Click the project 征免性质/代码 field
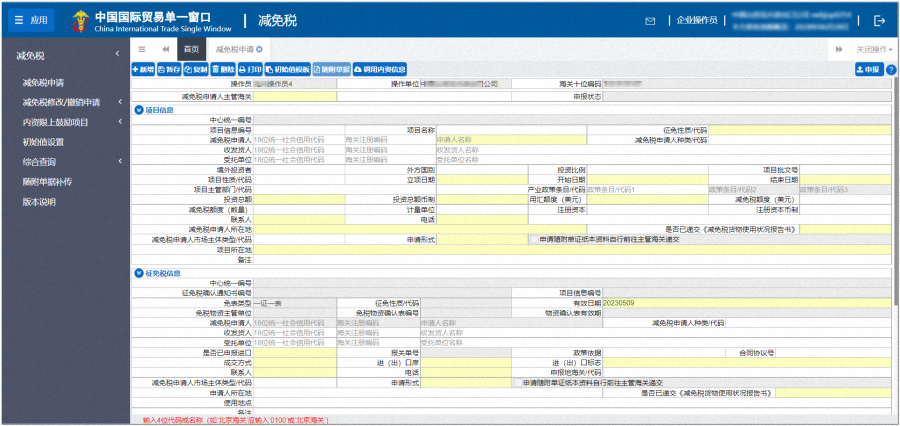This screenshot has height=426, width=900. click(x=801, y=130)
